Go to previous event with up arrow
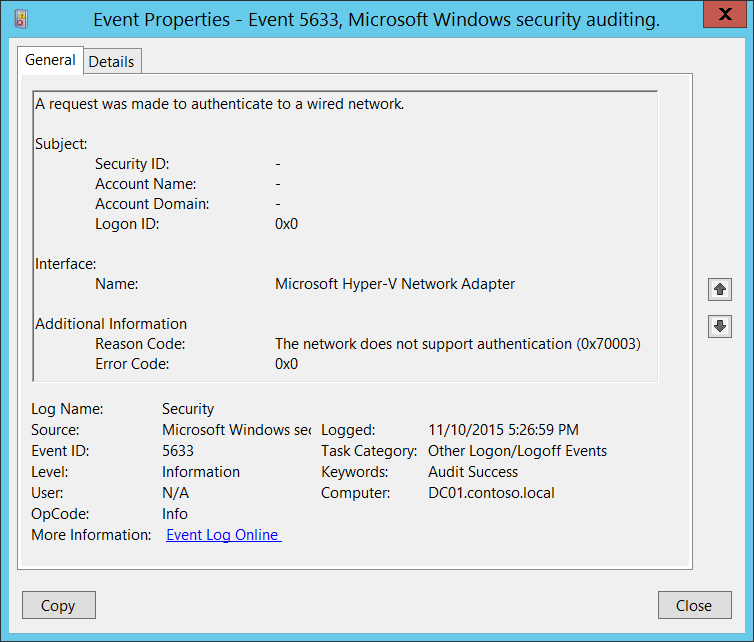Image resolution: width=754 pixels, height=642 pixels. (x=719, y=290)
